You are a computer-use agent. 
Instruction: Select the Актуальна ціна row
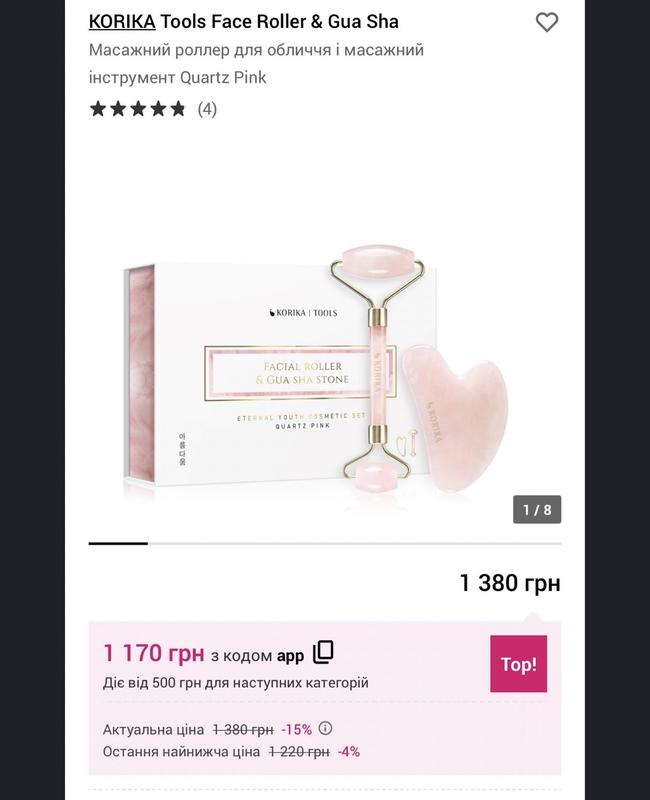pos(217,729)
